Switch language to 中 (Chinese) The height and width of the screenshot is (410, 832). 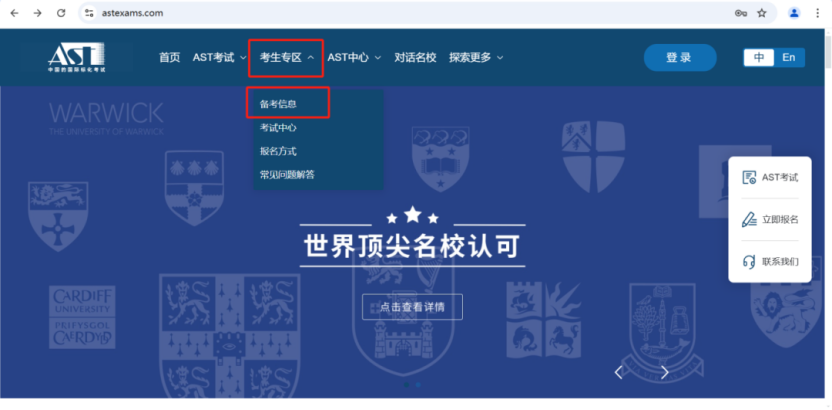coord(759,58)
